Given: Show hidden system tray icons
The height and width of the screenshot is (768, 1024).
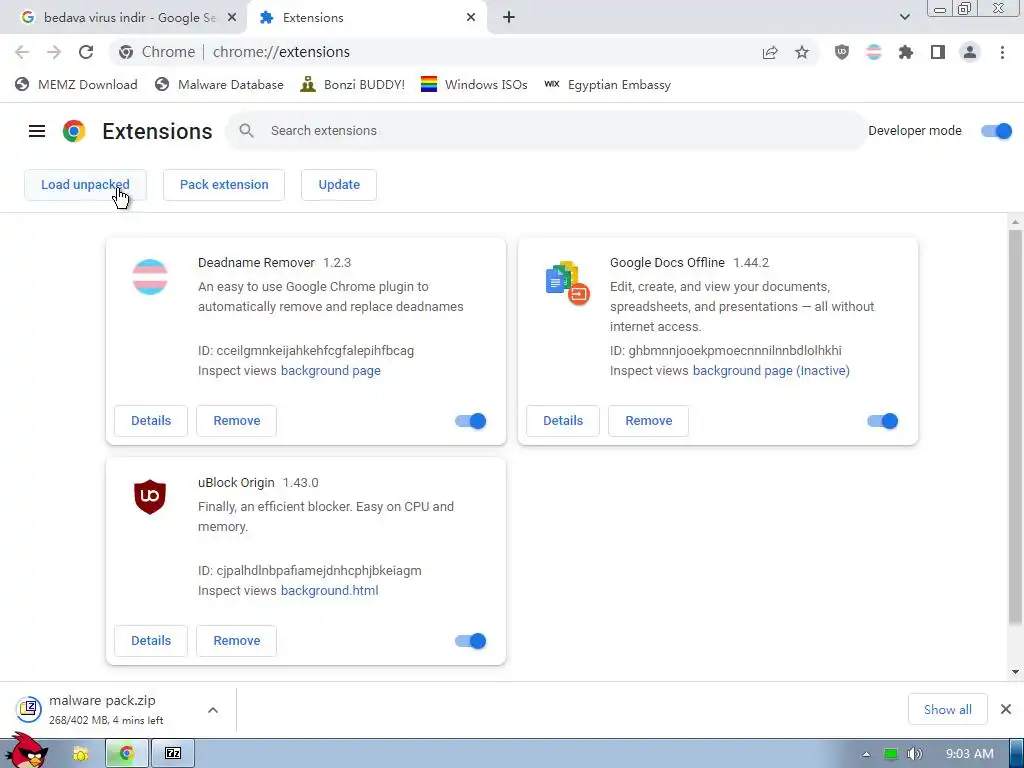Looking at the screenshot, I should [x=866, y=754].
